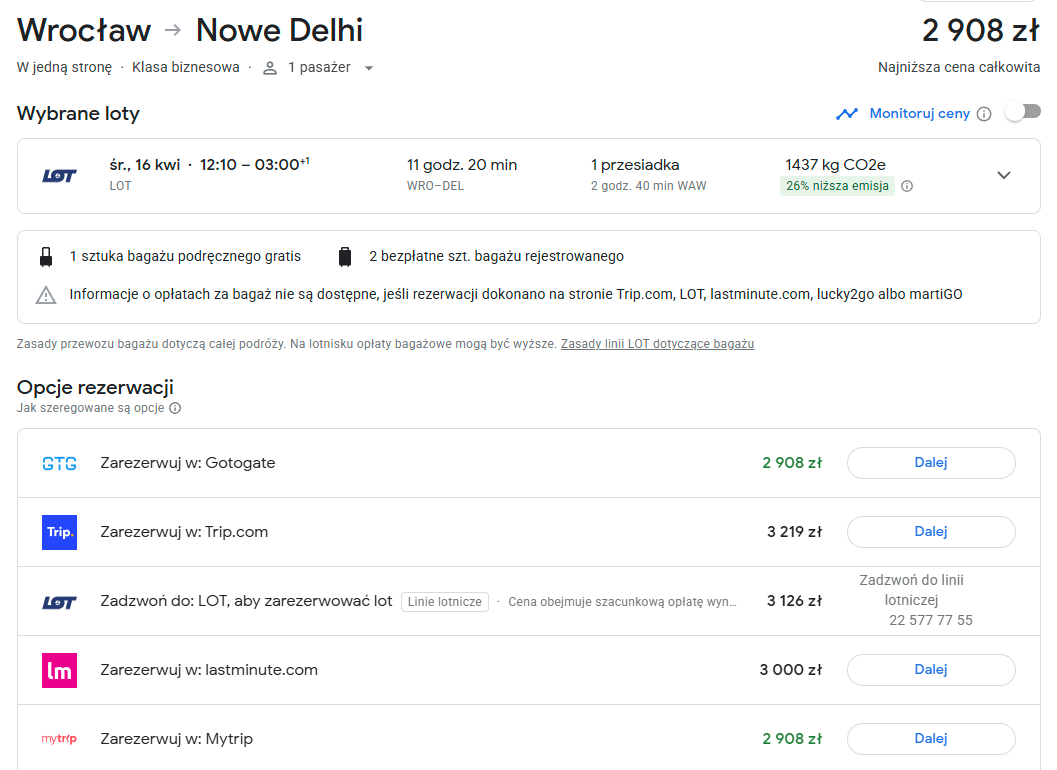Select Zarezerwuj w: Trip.com text
This screenshot has width=1057, height=770.
coord(184,532)
